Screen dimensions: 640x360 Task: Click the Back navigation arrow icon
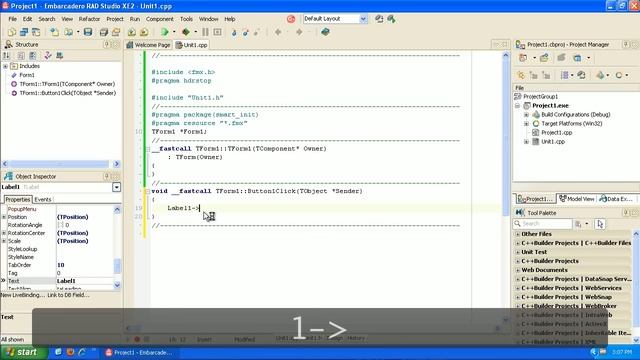pyautogui.click(x=278, y=32)
